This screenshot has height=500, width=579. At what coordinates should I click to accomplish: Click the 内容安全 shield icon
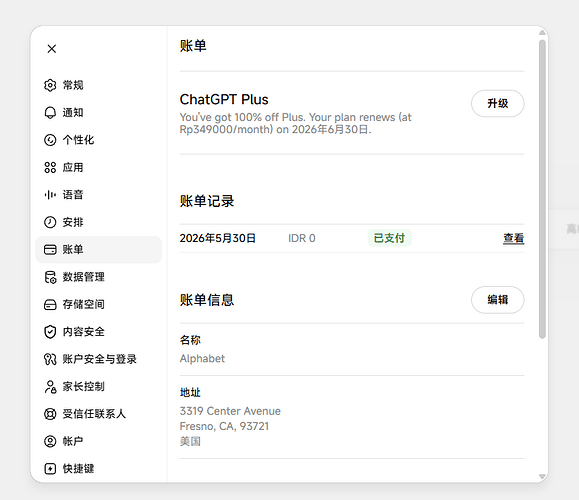coord(50,332)
